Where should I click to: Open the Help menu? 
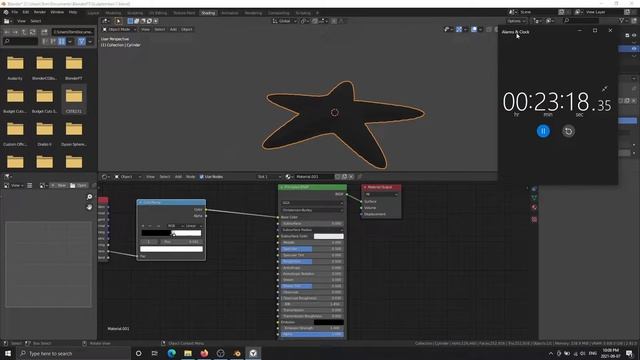click(73, 12)
